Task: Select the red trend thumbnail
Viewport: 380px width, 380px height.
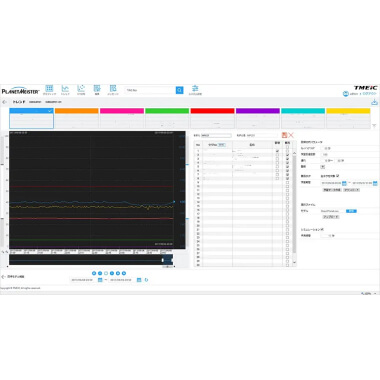Action: [x=213, y=118]
